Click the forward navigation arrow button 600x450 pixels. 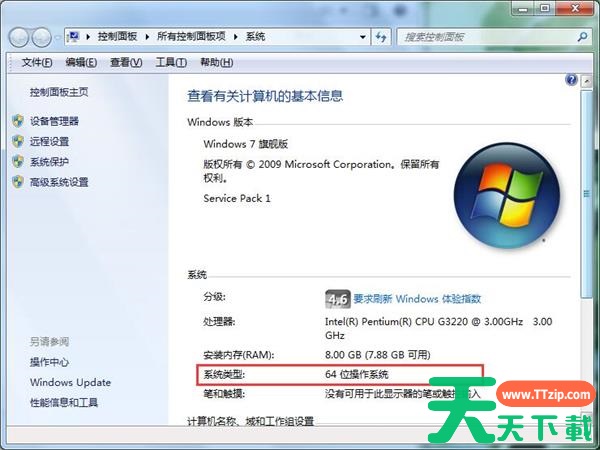tap(41, 38)
